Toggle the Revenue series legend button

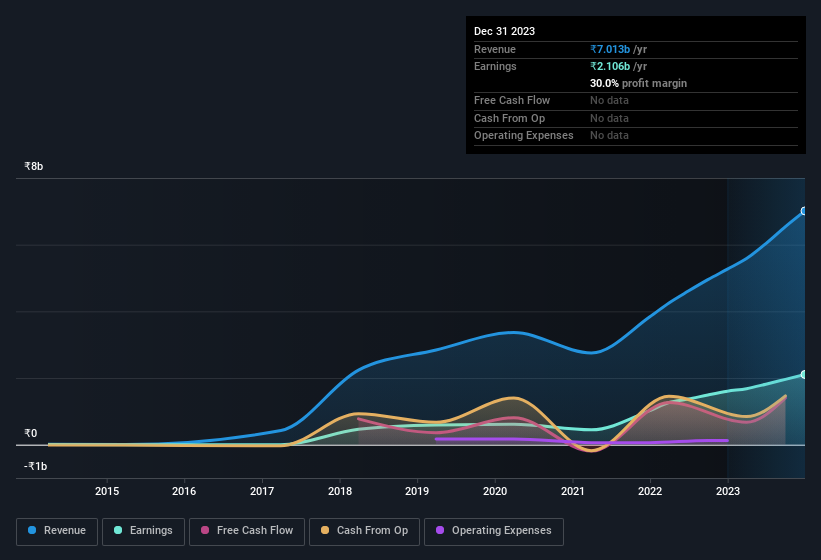click(x=57, y=531)
